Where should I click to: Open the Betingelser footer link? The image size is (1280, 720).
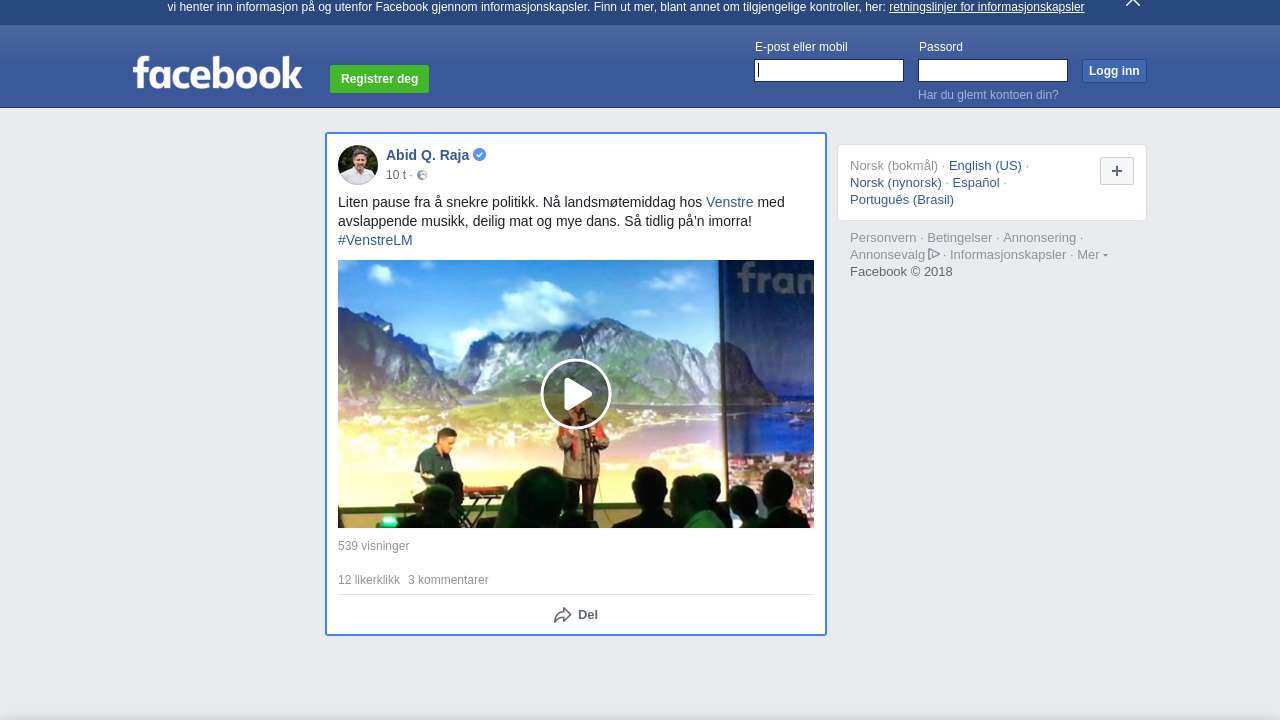pyautogui.click(x=960, y=238)
